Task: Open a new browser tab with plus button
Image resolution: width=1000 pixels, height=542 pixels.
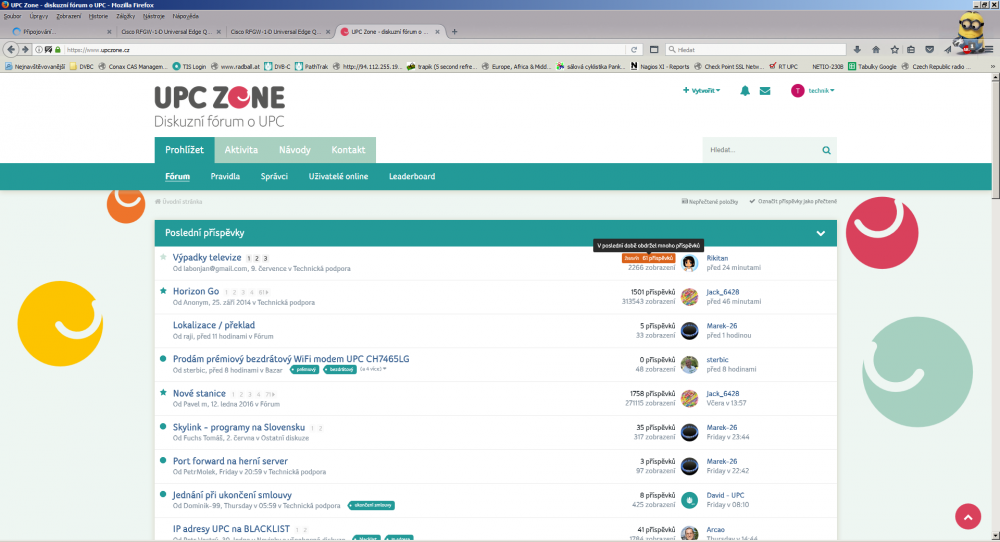Action: [x=455, y=31]
